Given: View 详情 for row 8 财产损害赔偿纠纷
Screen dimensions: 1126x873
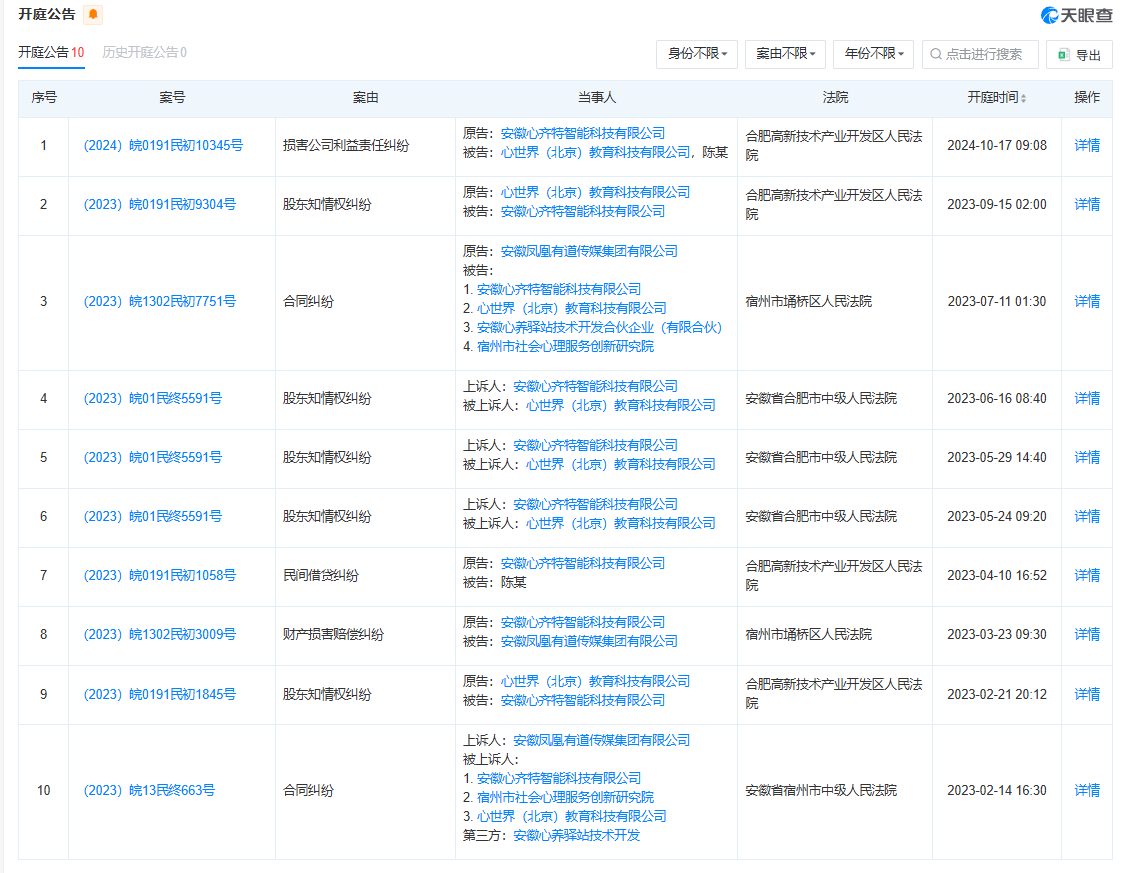Looking at the screenshot, I should point(1087,635).
